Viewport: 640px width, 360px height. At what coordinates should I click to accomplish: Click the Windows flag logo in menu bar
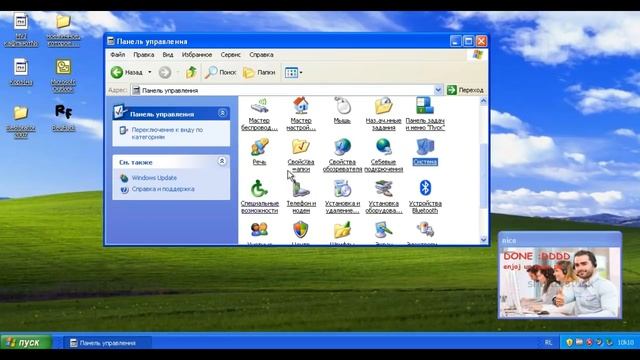pos(477,55)
